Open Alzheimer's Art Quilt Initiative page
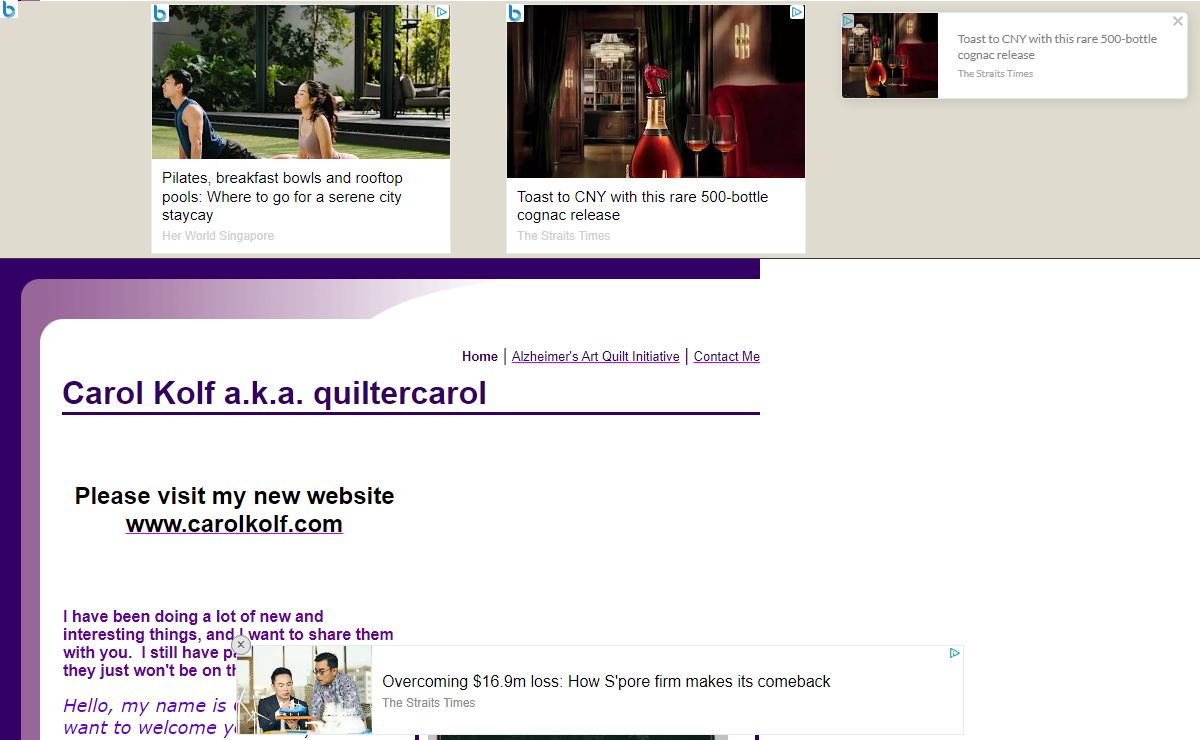The width and height of the screenshot is (1200, 740). [595, 356]
